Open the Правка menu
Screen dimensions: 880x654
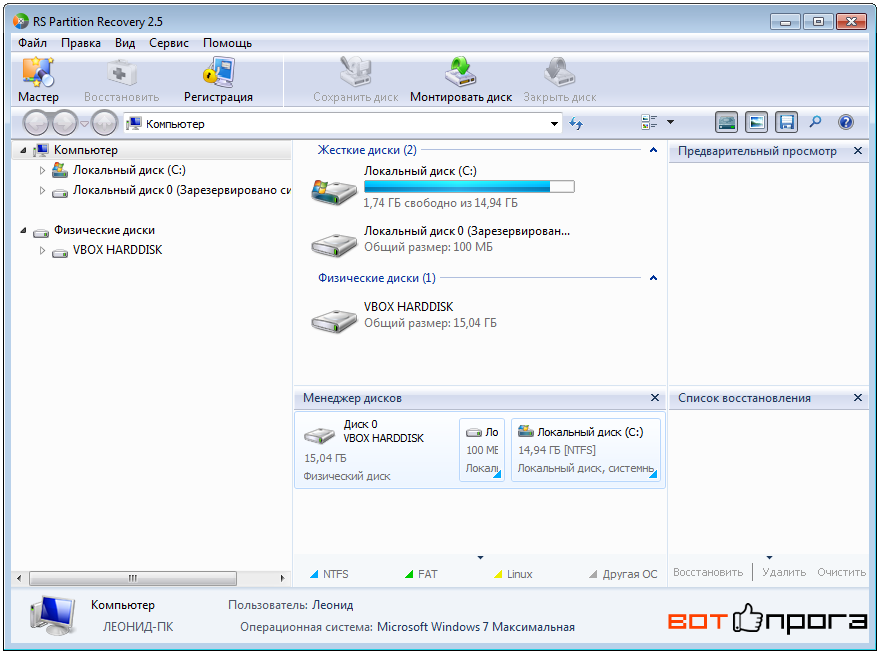[x=81, y=43]
